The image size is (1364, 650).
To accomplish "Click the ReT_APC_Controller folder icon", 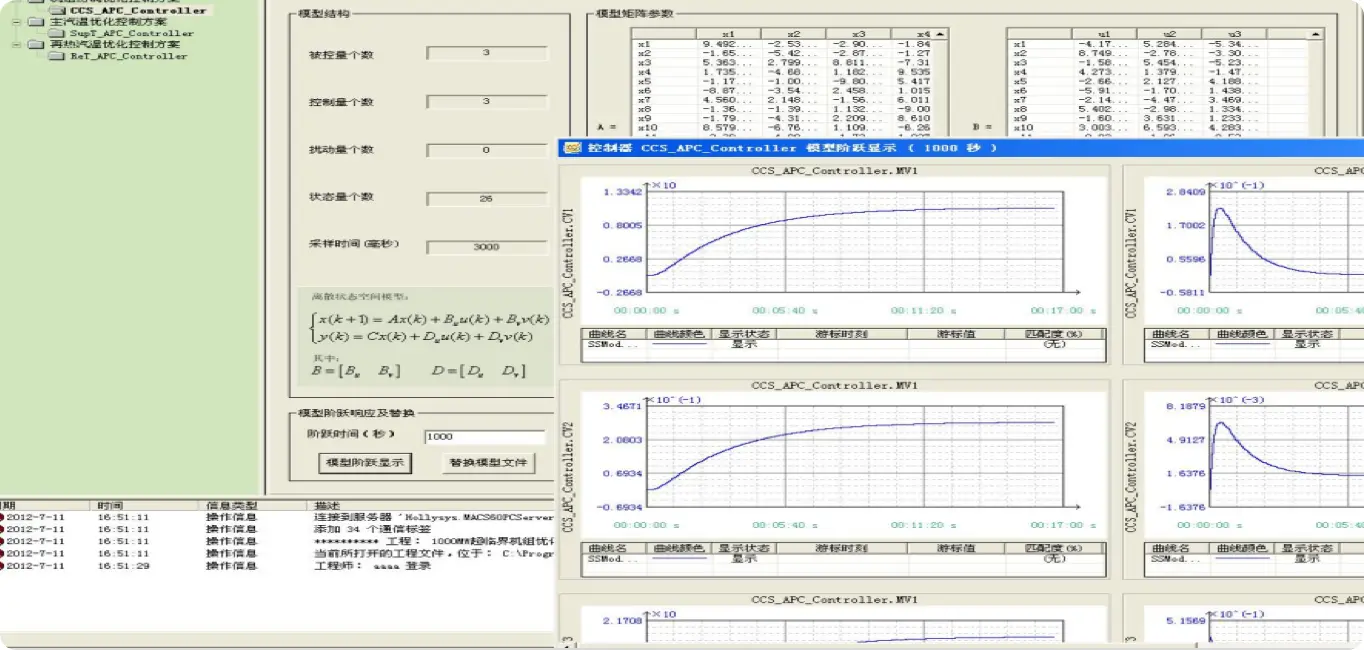I will tap(58, 56).
